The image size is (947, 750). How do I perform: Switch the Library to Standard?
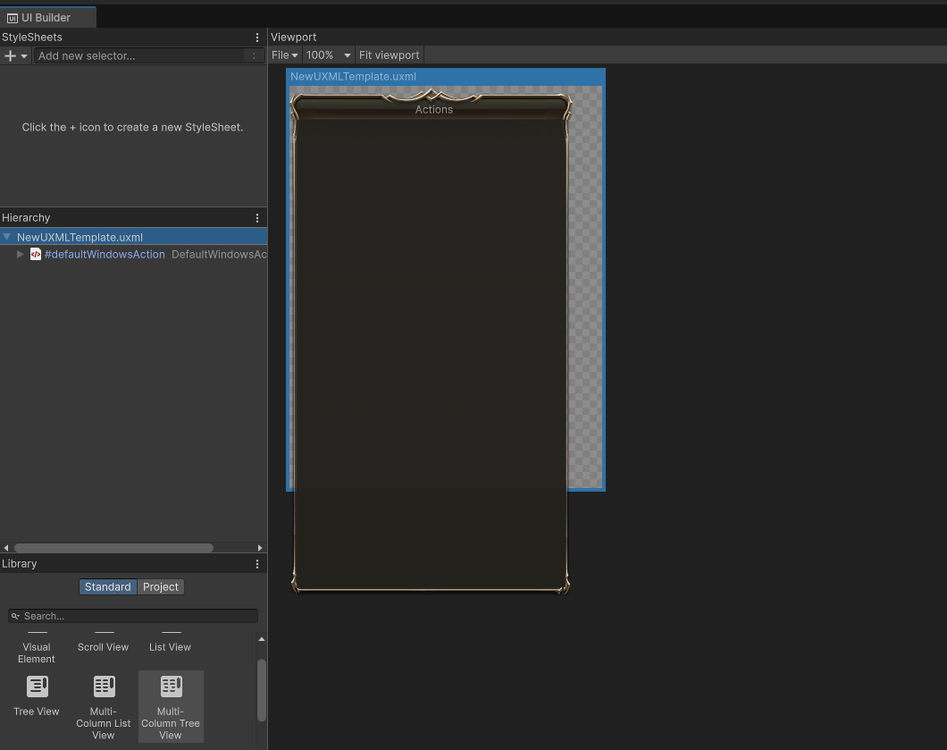107,587
